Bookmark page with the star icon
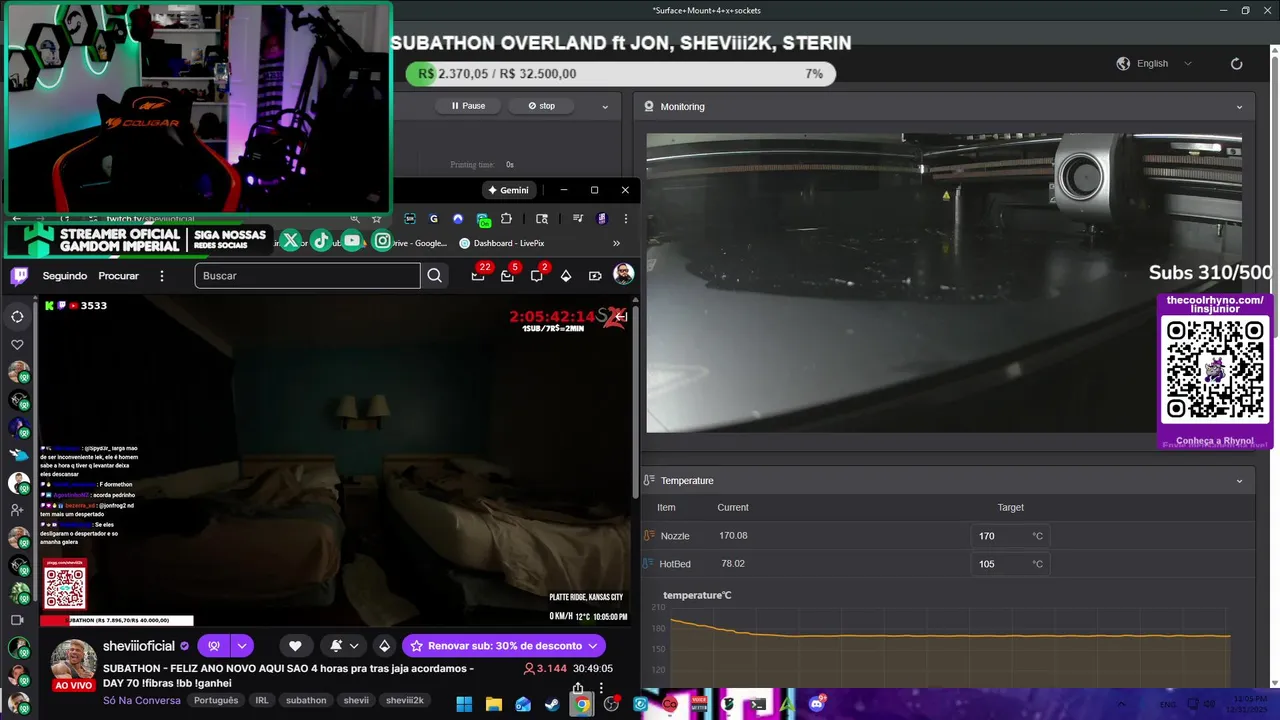 (x=376, y=219)
